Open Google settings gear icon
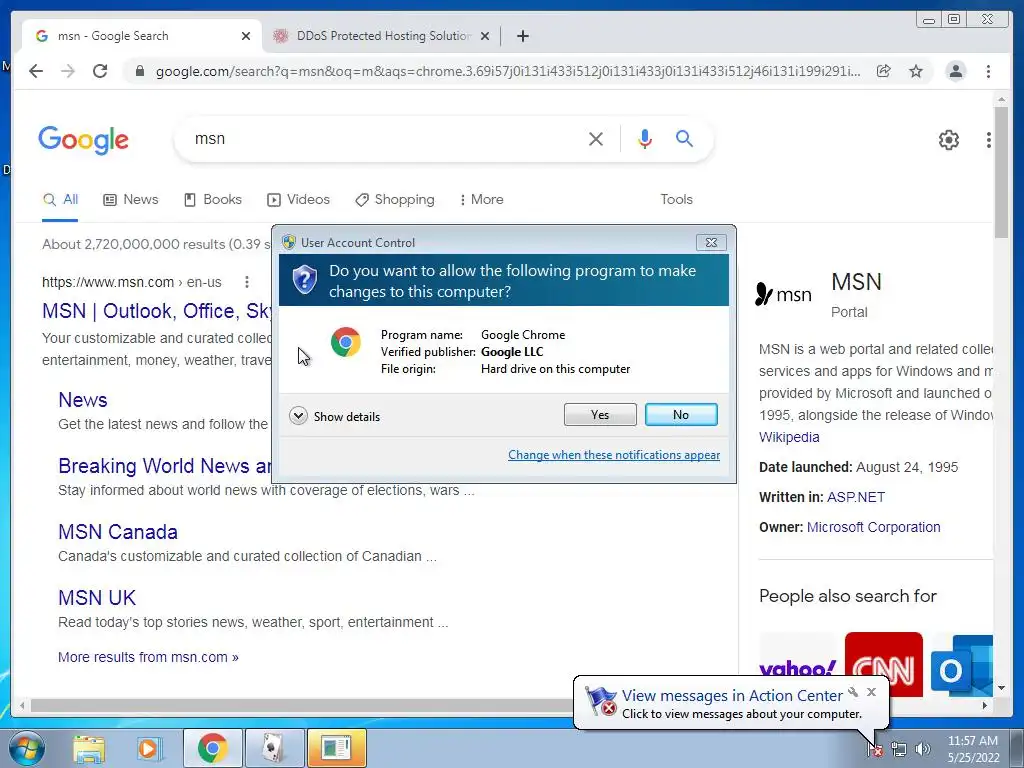Image resolution: width=1024 pixels, height=768 pixels. pyautogui.click(x=949, y=139)
